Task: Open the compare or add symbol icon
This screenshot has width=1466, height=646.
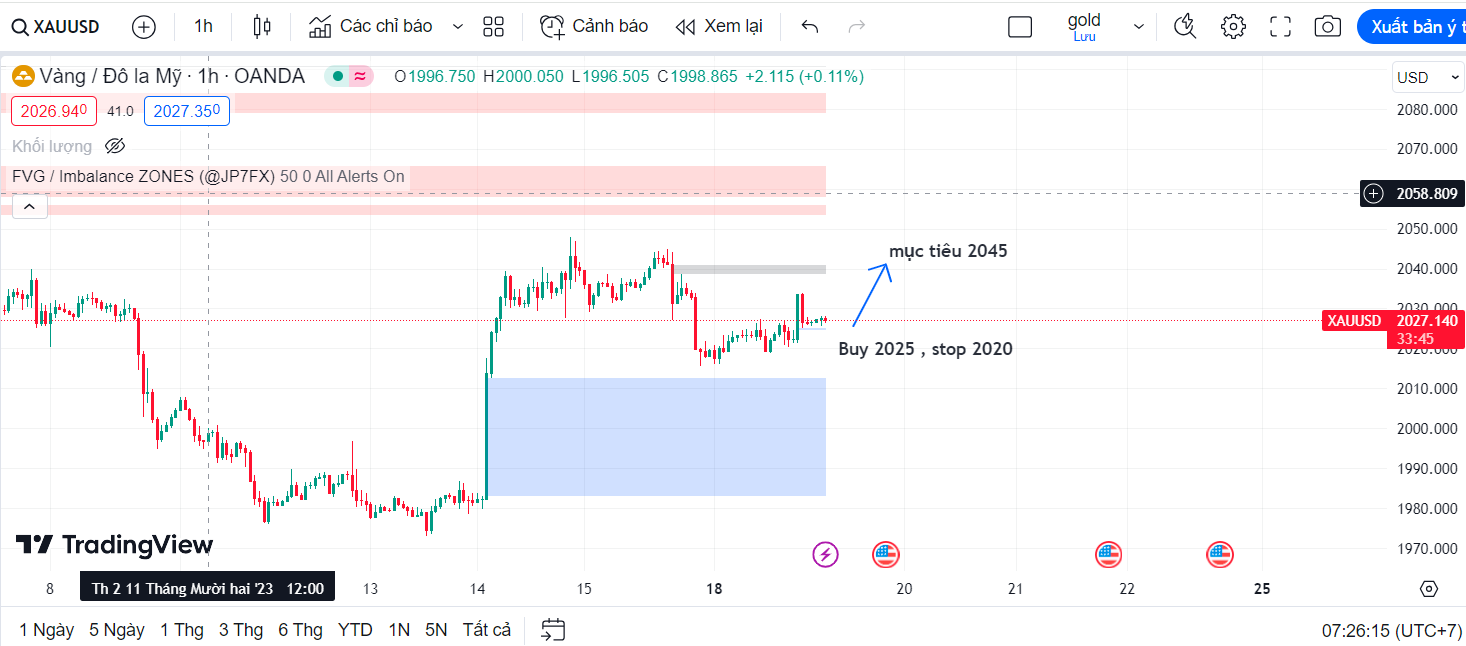Action: pyautogui.click(x=144, y=27)
